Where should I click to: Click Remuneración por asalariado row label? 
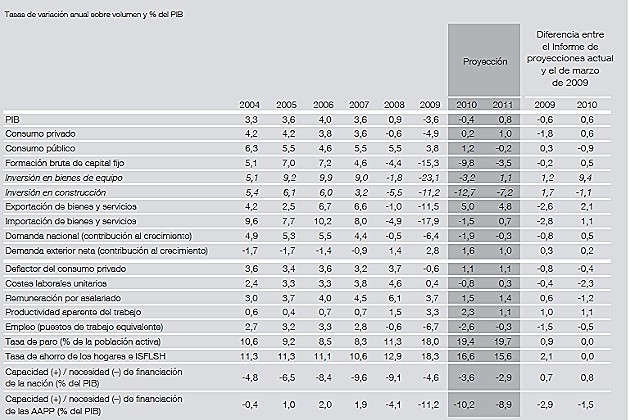coord(60,298)
